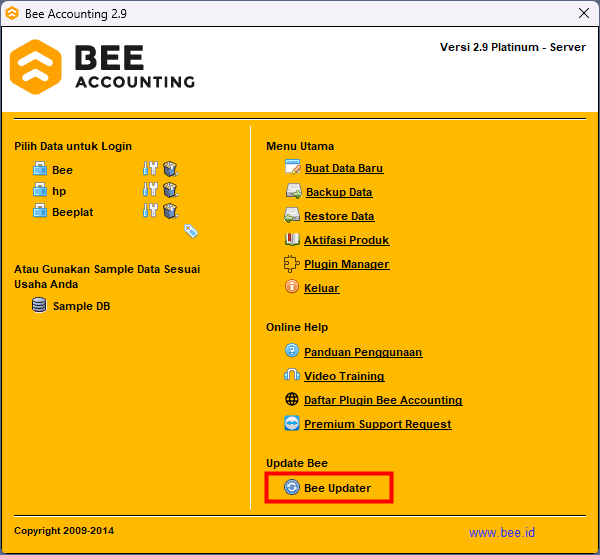This screenshot has height=555, width=600.
Task: Click the Sample DB database cylinder icon
Action: click(39, 305)
